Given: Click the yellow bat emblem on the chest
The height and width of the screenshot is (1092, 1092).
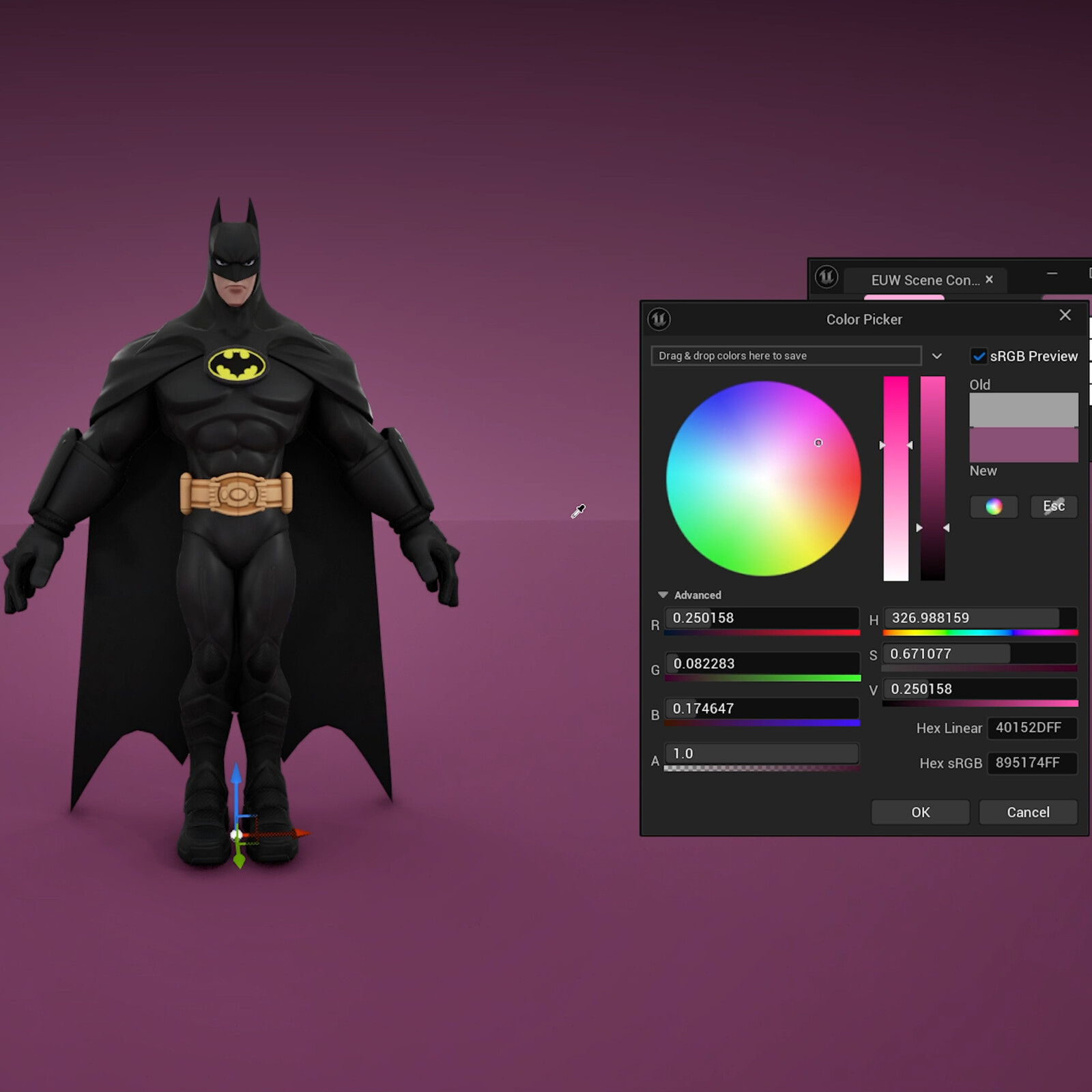Looking at the screenshot, I should (236, 364).
